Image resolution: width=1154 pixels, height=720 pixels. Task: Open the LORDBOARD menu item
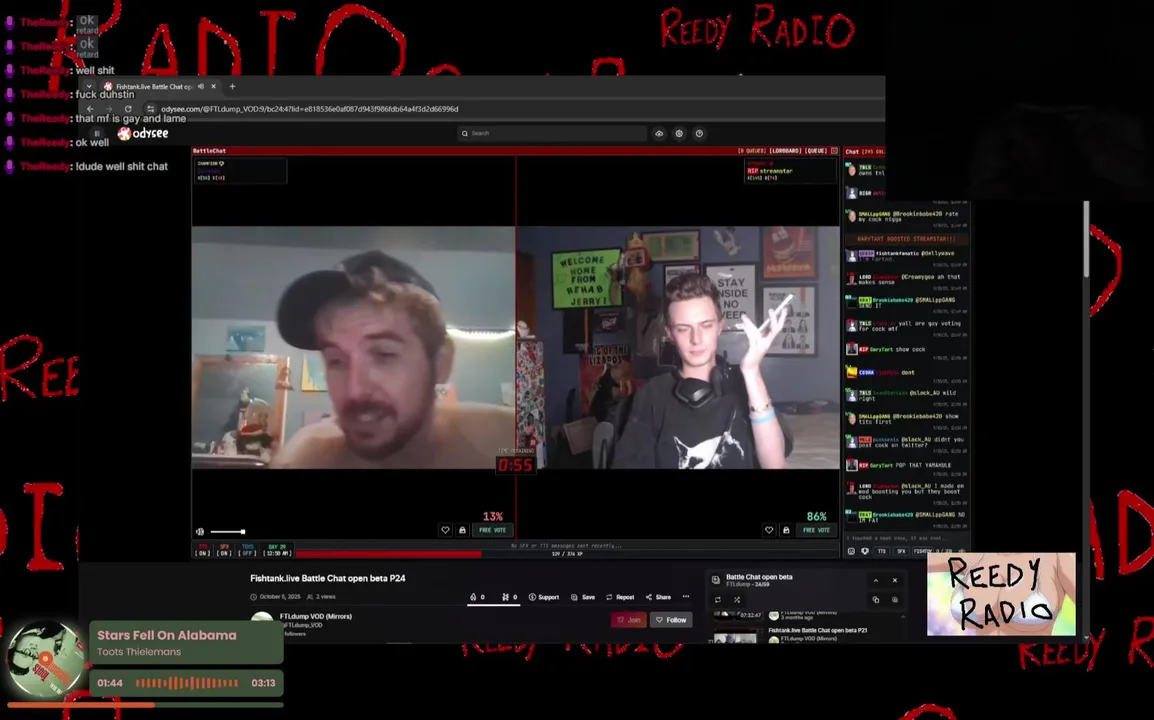coord(785,151)
